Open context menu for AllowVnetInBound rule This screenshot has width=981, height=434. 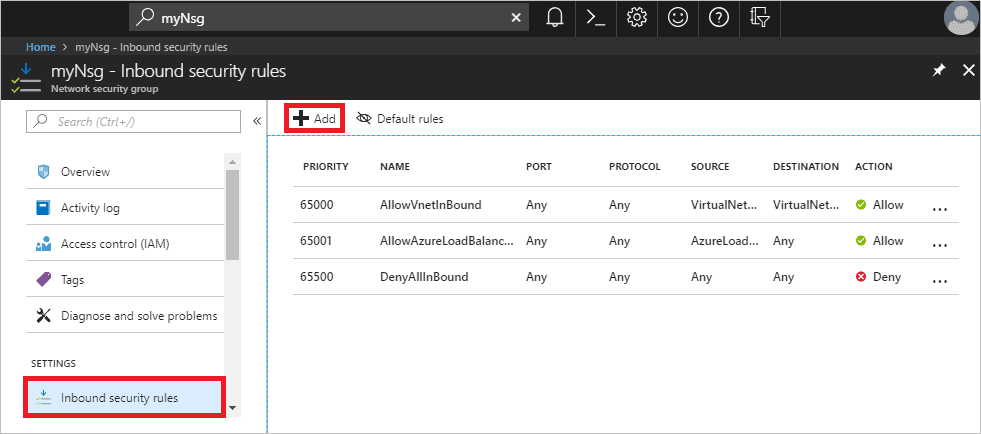(x=938, y=206)
